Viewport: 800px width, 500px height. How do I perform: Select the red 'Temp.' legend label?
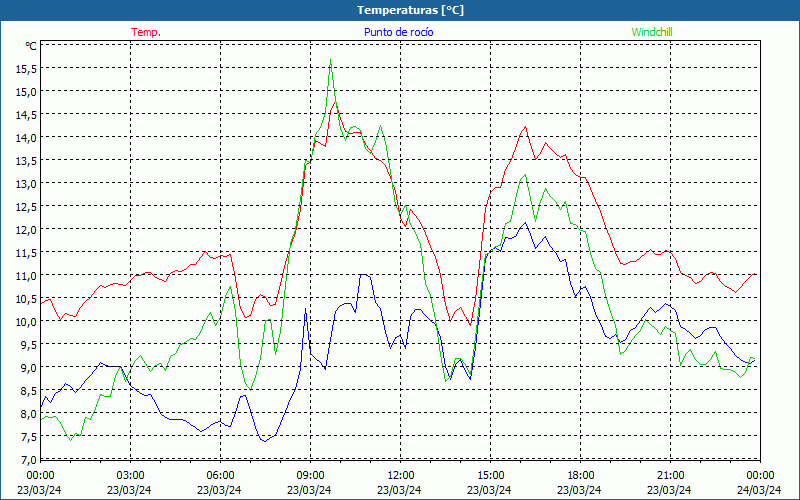[146, 32]
